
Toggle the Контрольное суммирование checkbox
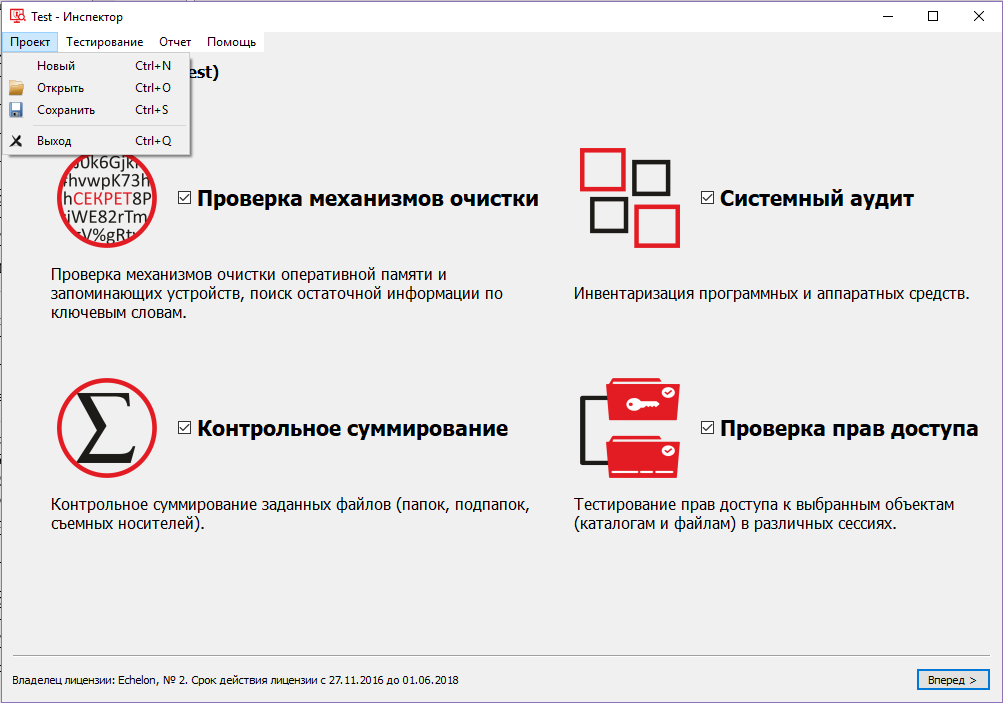click(183, 428)
